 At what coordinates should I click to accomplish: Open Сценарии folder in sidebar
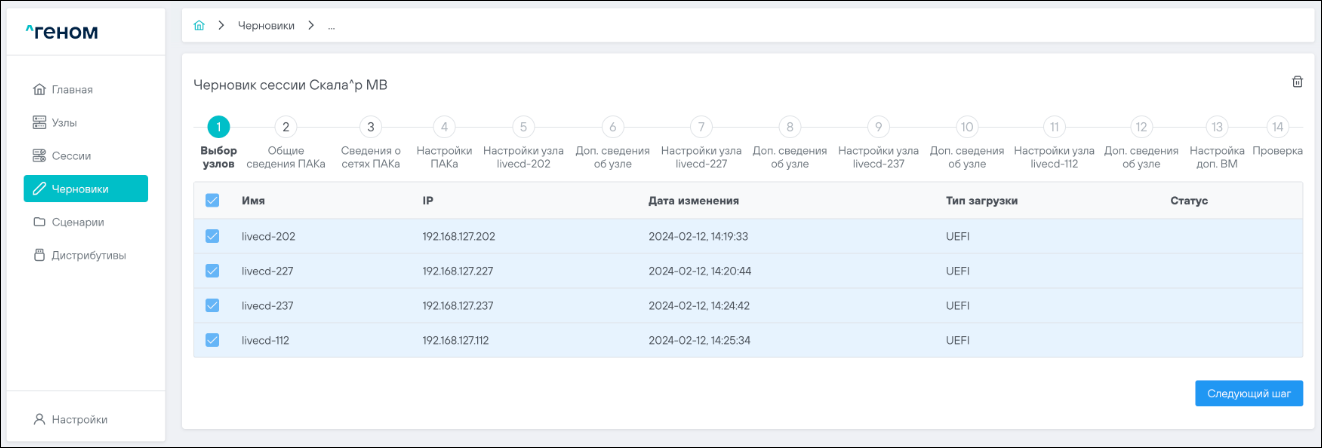click(x=78, y=222)
